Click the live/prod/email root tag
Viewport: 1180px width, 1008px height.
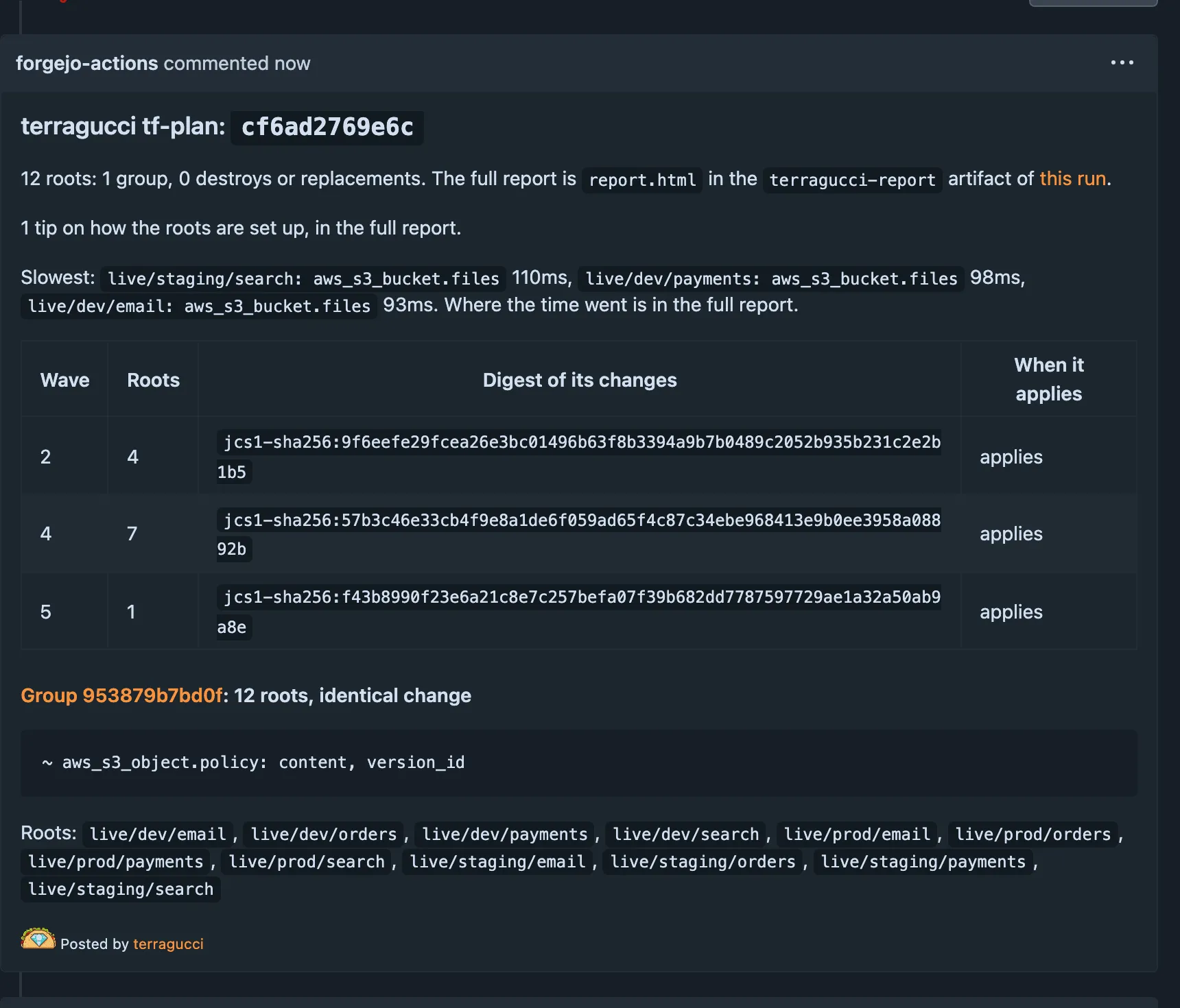857,835
